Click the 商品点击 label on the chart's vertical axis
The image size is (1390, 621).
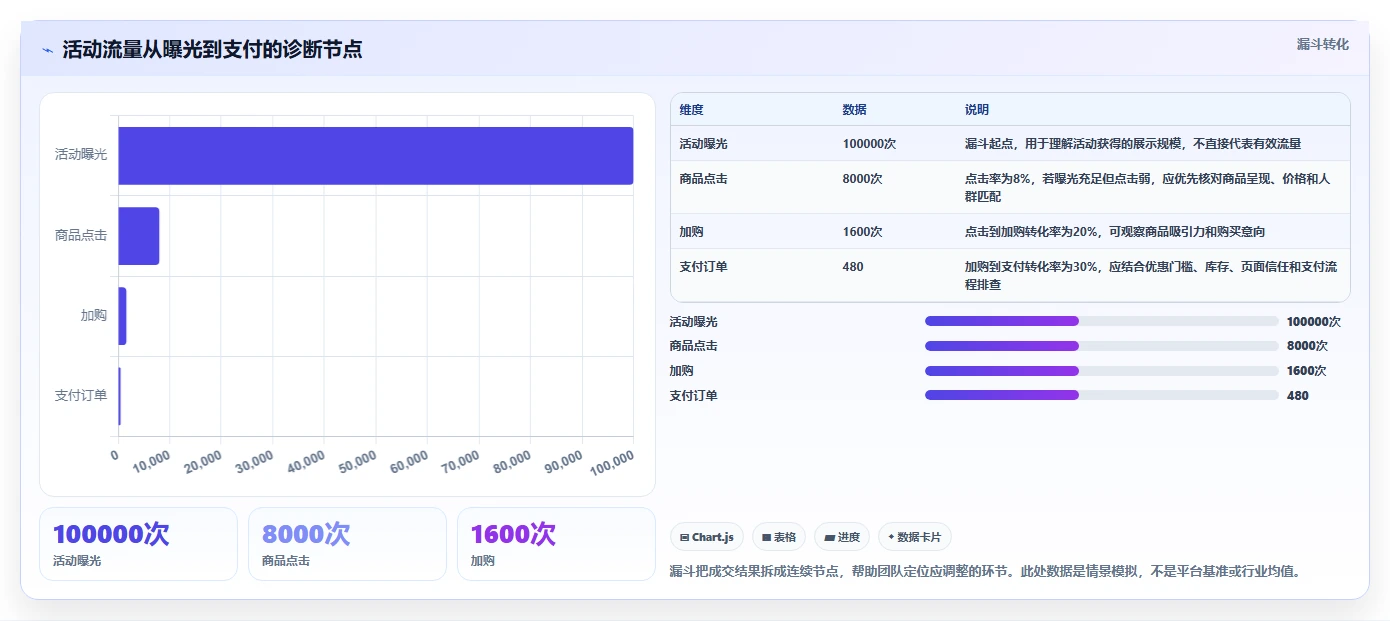81,235
